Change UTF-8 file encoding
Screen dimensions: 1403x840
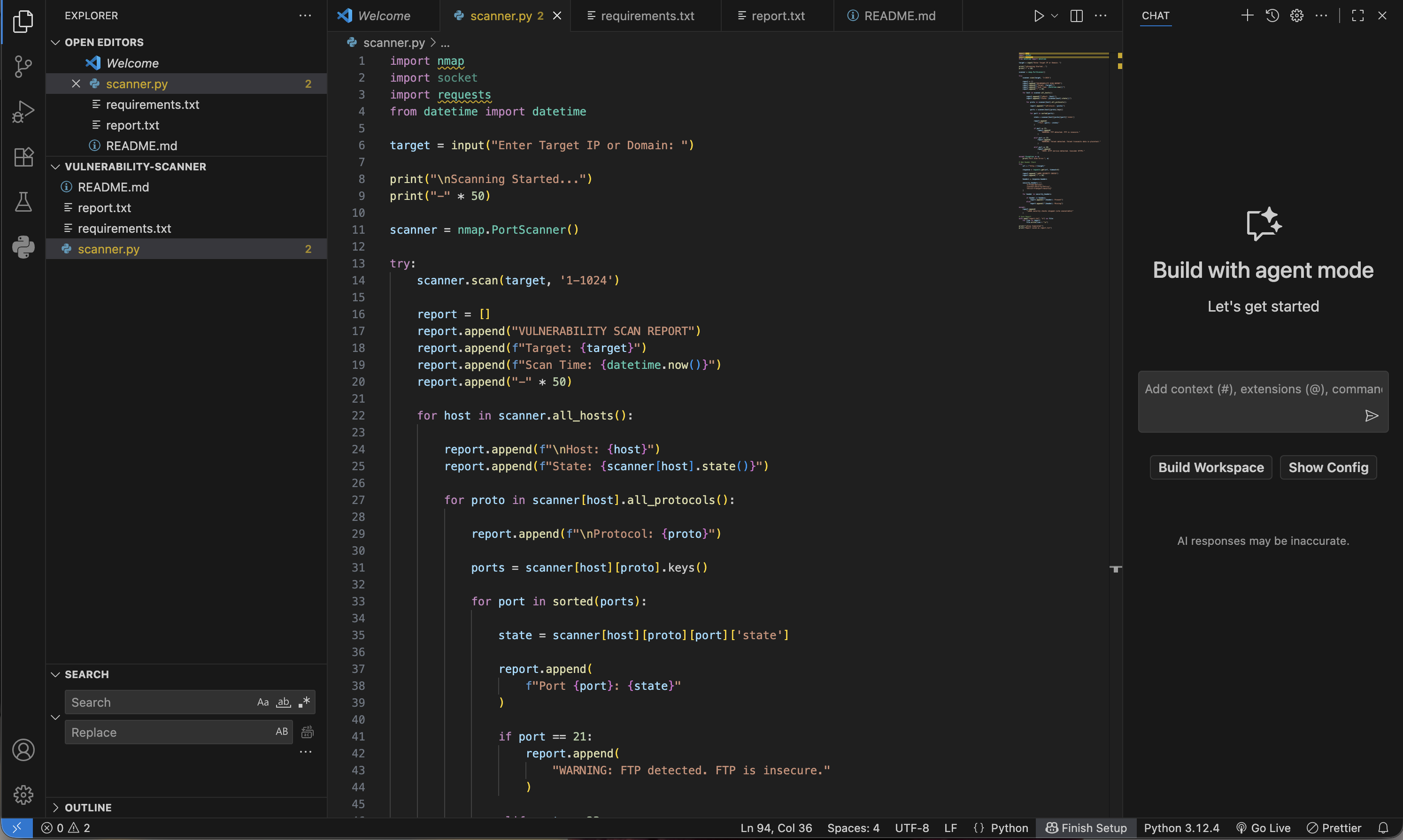point(911,827)
